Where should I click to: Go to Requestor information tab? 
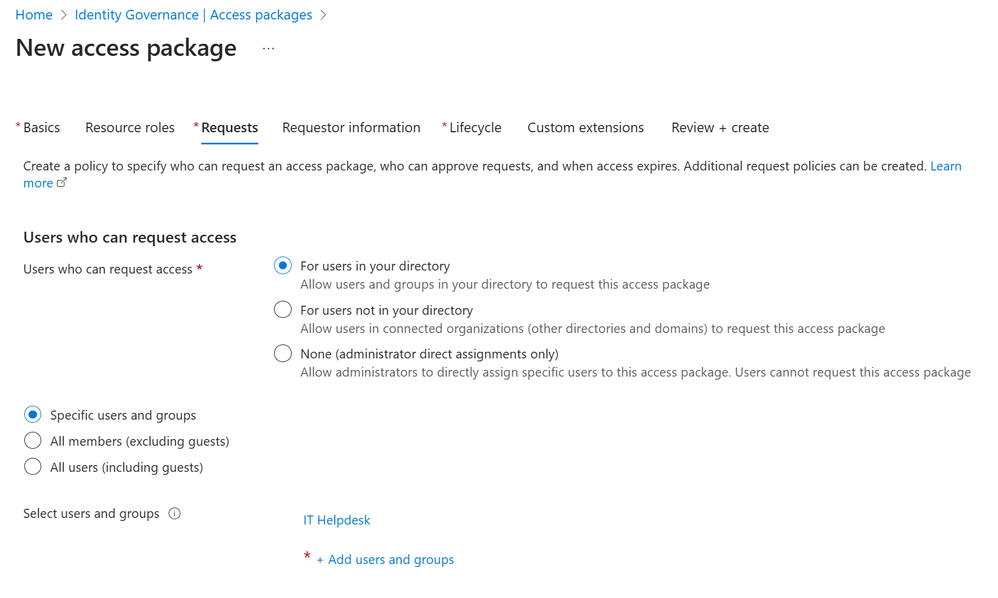tap(351, 128)
